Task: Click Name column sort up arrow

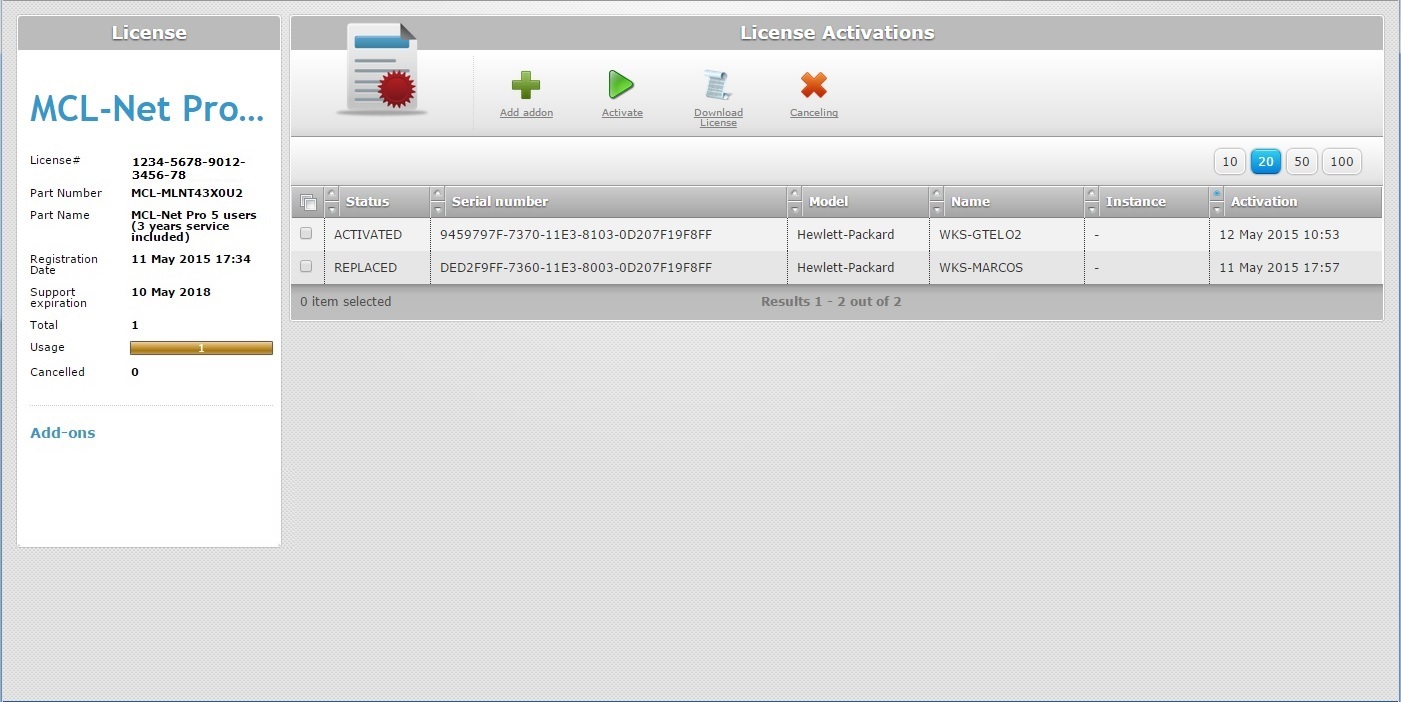Action: 937,194
